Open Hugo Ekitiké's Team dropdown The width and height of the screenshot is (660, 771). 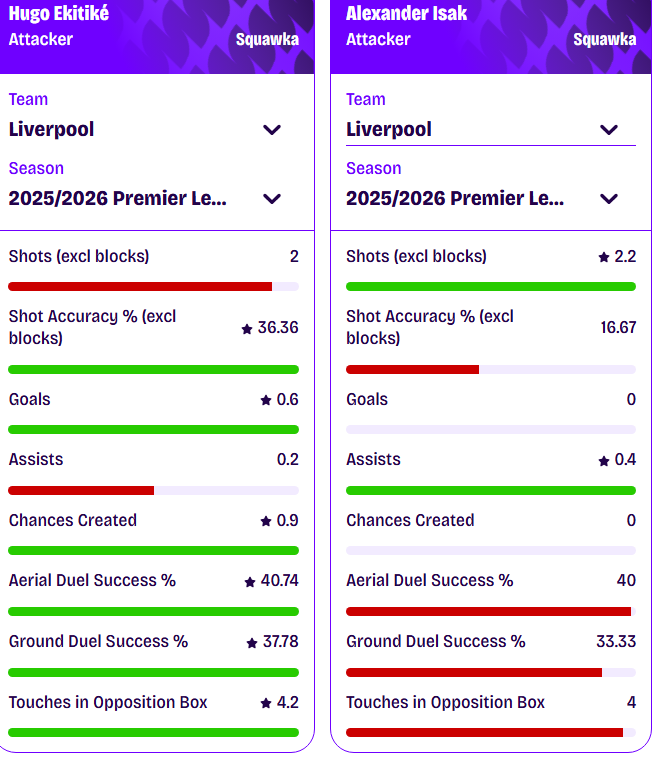[x=272, y=129]
